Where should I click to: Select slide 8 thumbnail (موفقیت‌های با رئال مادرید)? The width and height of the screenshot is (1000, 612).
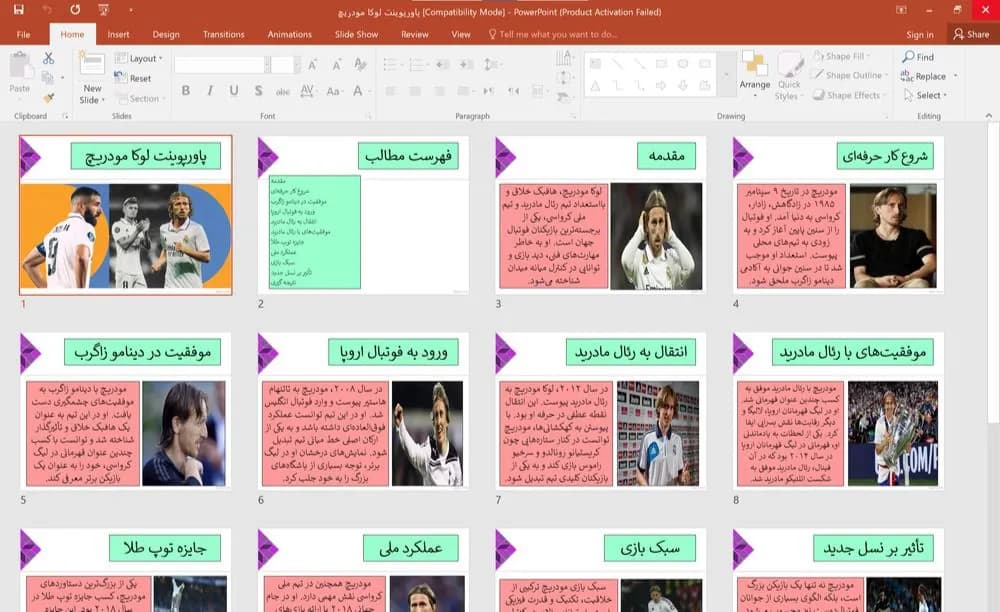pyautogui.click(x=839, y=411)
